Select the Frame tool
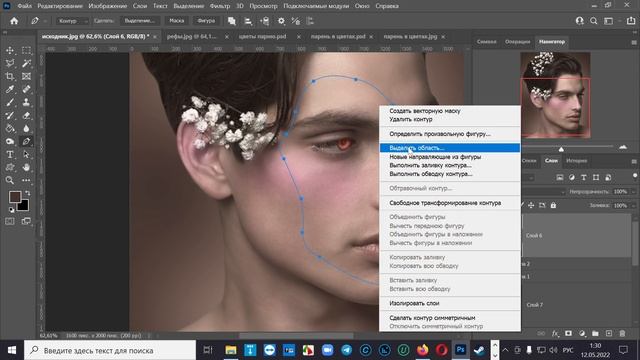The width and height of the screenshot is (640, 360). [x=26, y=76]
